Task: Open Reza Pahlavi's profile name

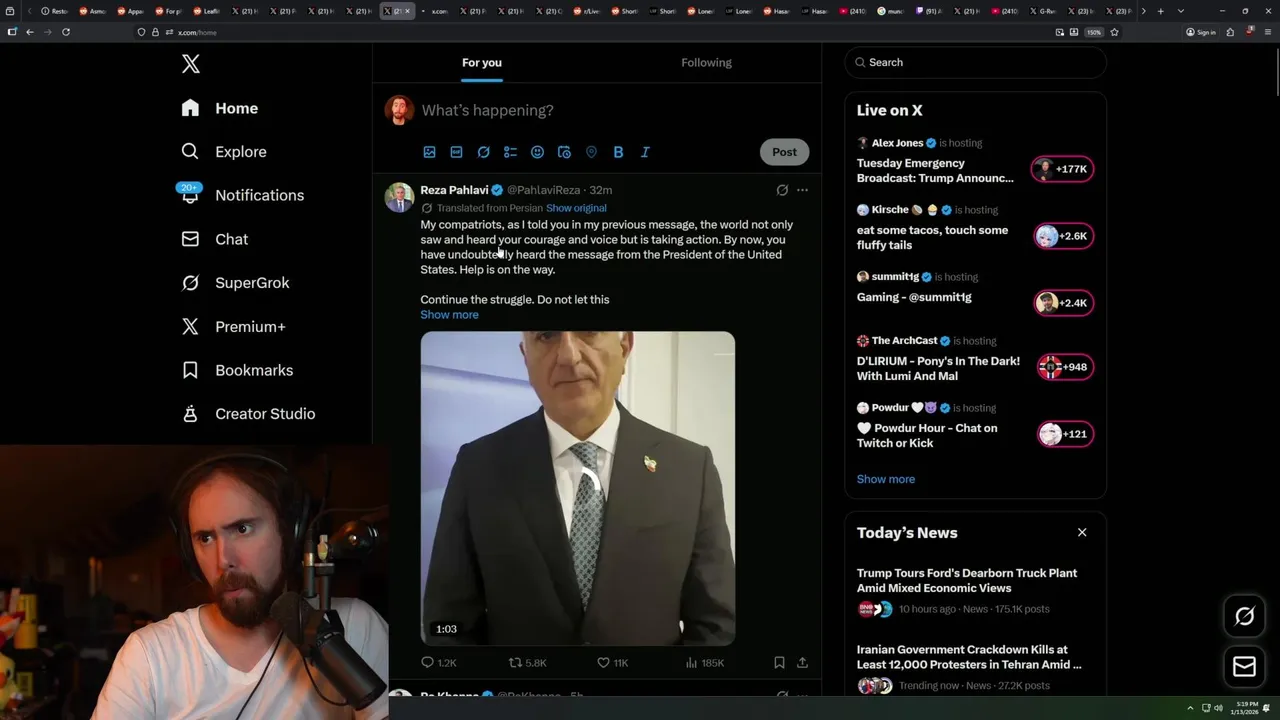Action: [x=454, y=190]
